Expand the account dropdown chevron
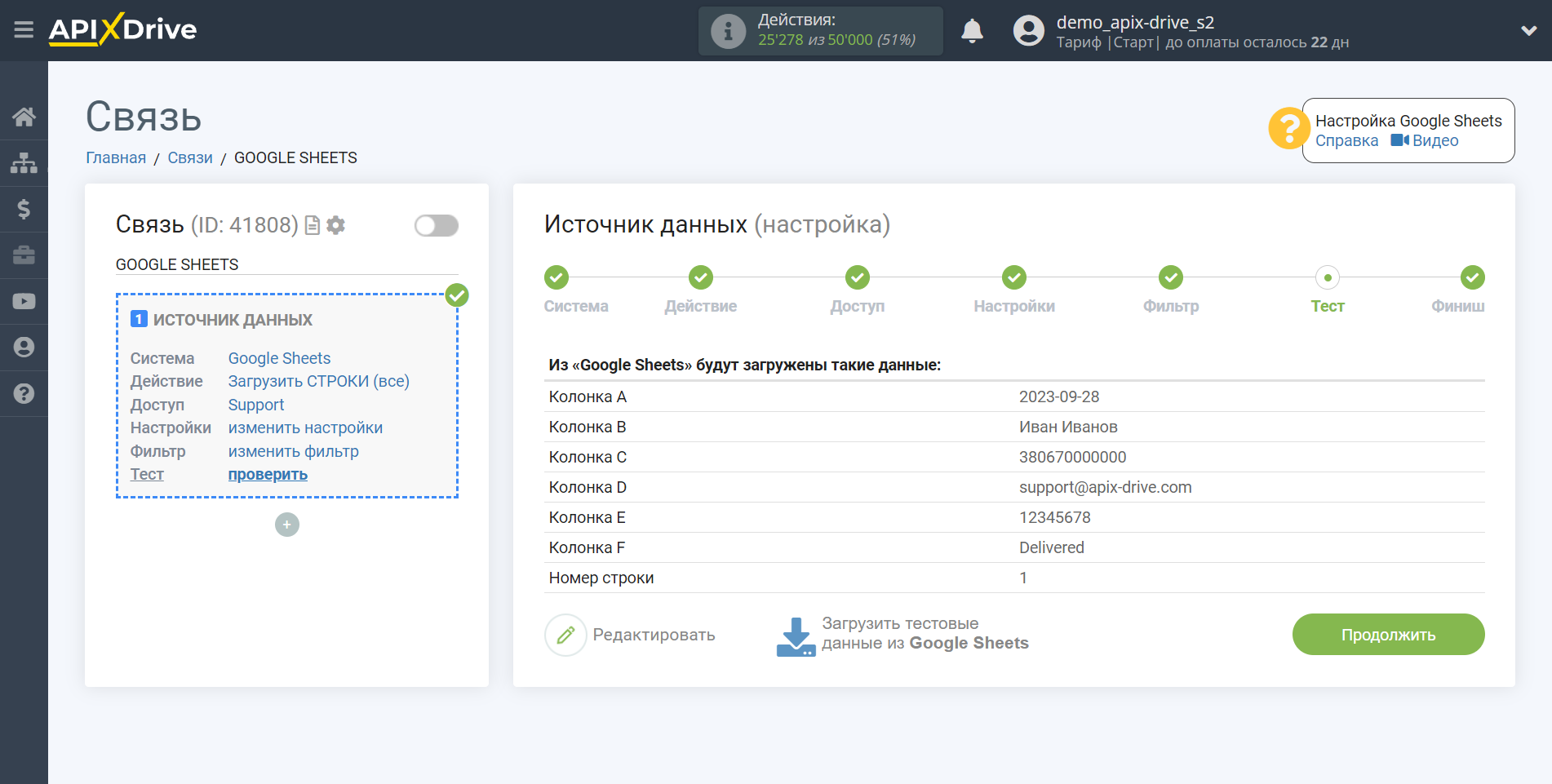The width and height of the screenshot is (1552, 784). pos(1529,31)
